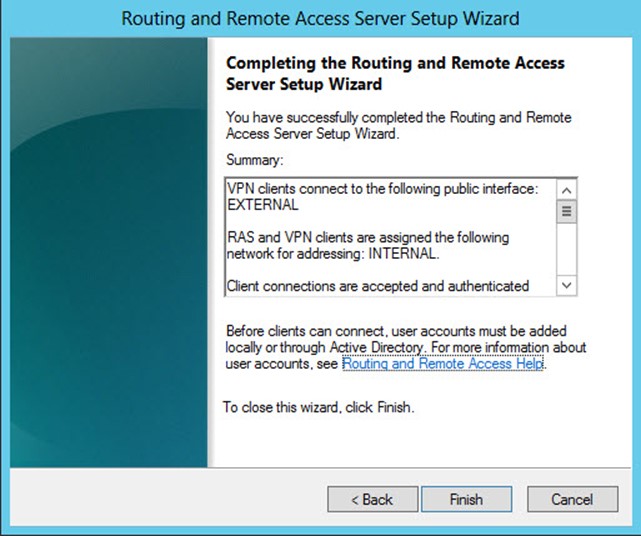Click 'To close this wizard, click Finish.' text
This screenshot has width=641, height=536.
click(x=319, y=407)
